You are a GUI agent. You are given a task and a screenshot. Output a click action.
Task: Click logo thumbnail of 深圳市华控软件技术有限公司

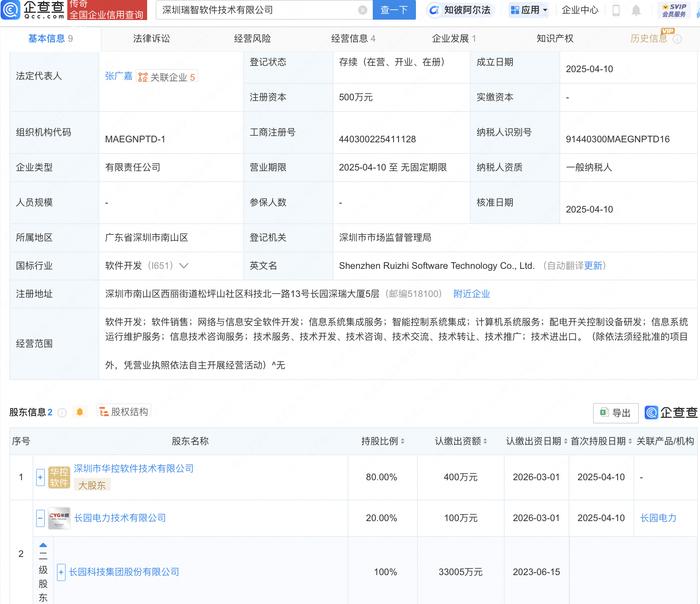tap(59, 477)
